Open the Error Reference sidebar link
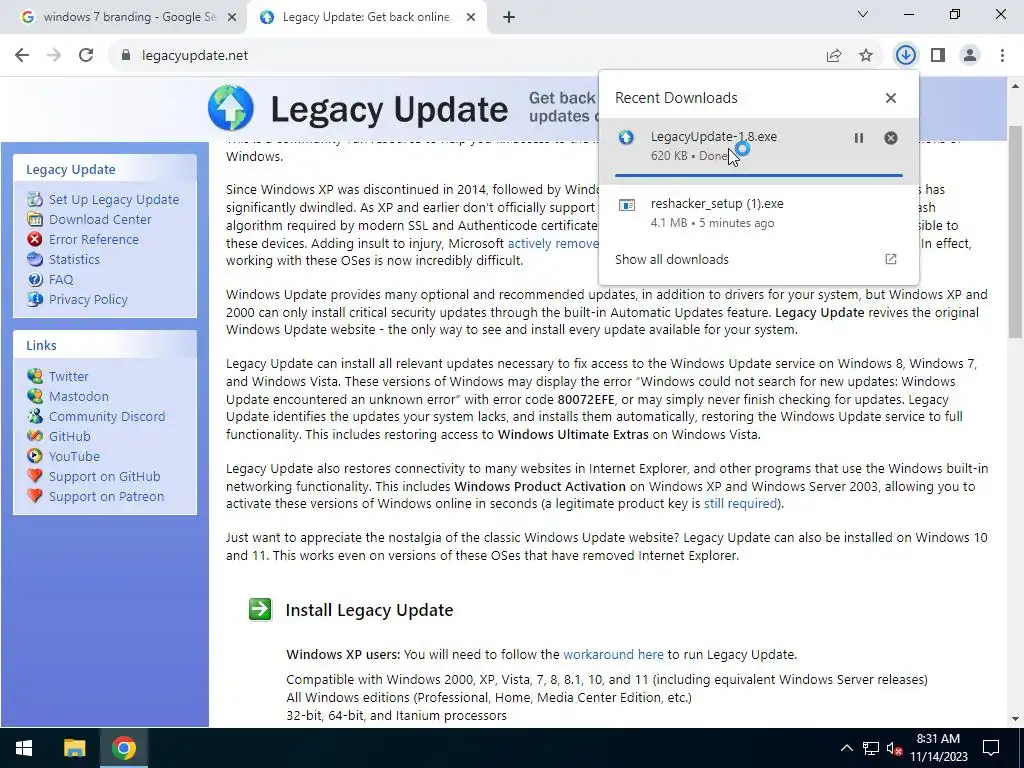The image size is (1024, 768). click(93, 240)
